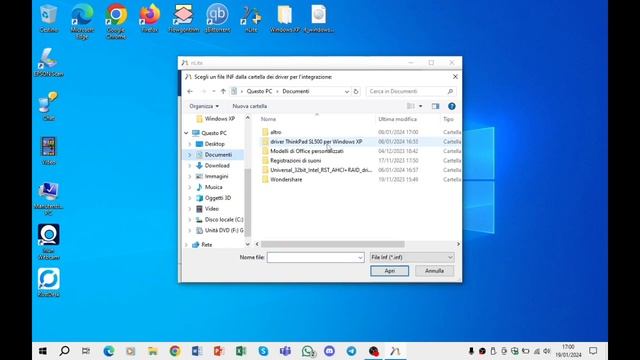Open the nLite desktop shortcut
This screenshot has height=360, width=640.
[251, 19]
